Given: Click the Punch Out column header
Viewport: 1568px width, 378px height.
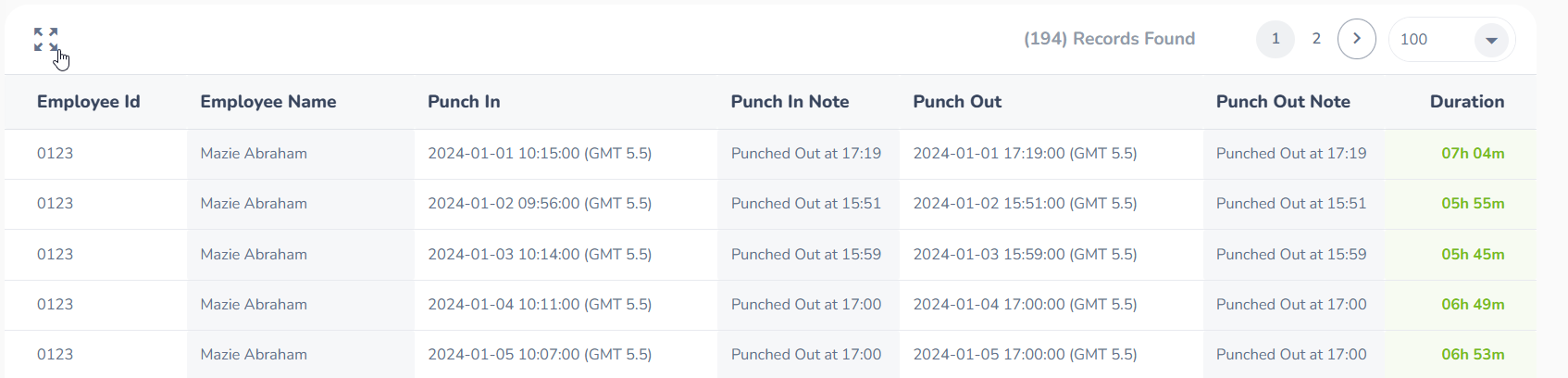Looking at the screenshot, I should click(x=957, y=102).
